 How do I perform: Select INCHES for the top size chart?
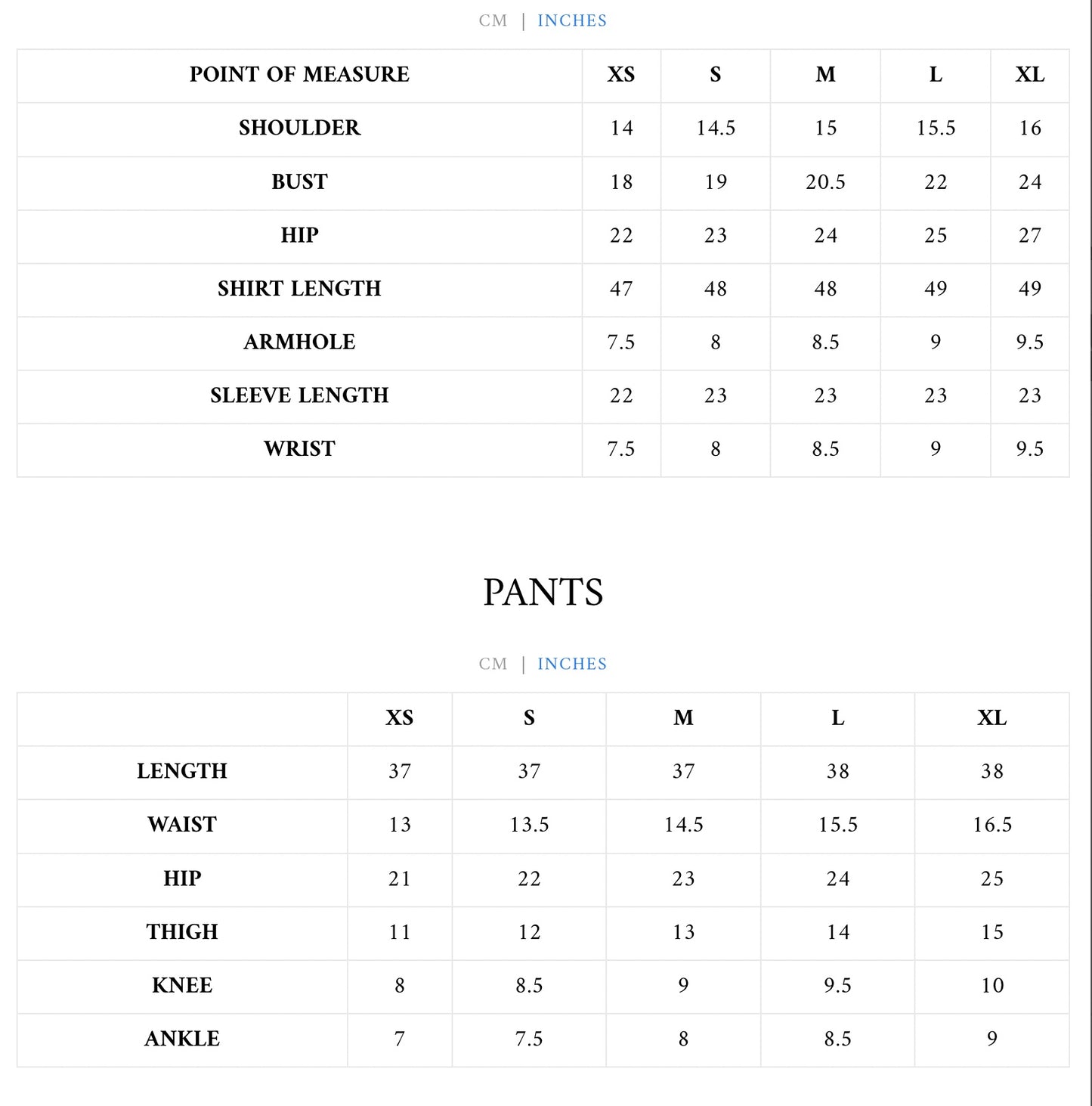(x=572, y=20)
